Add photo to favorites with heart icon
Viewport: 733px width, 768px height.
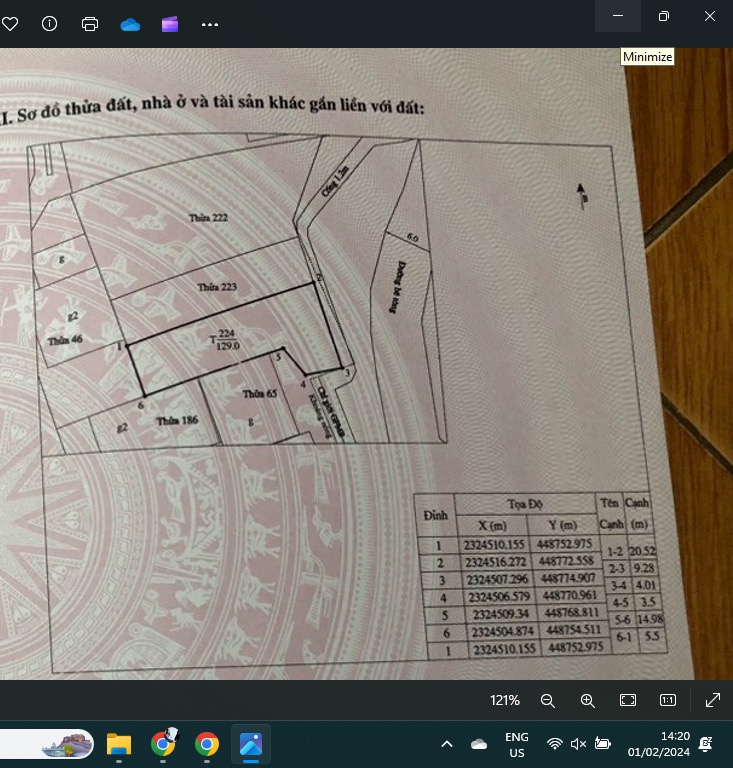point(10,24)
